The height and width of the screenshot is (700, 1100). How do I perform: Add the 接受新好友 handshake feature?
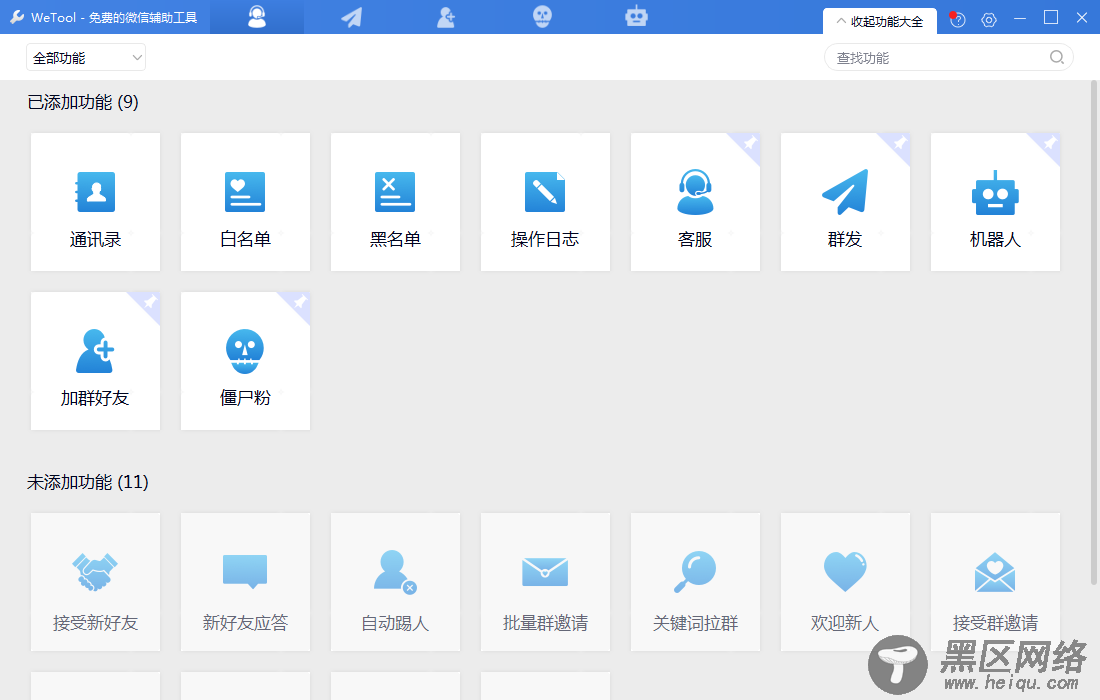point(95,582)
